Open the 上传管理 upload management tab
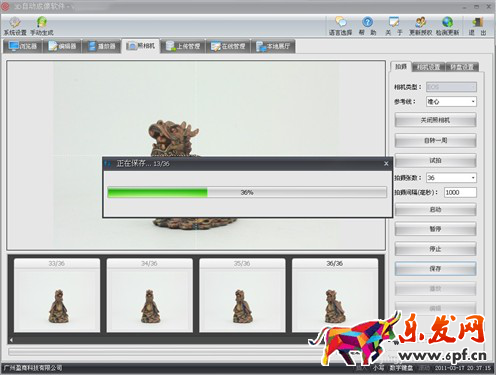497x376 pixels. click(183, 46)
